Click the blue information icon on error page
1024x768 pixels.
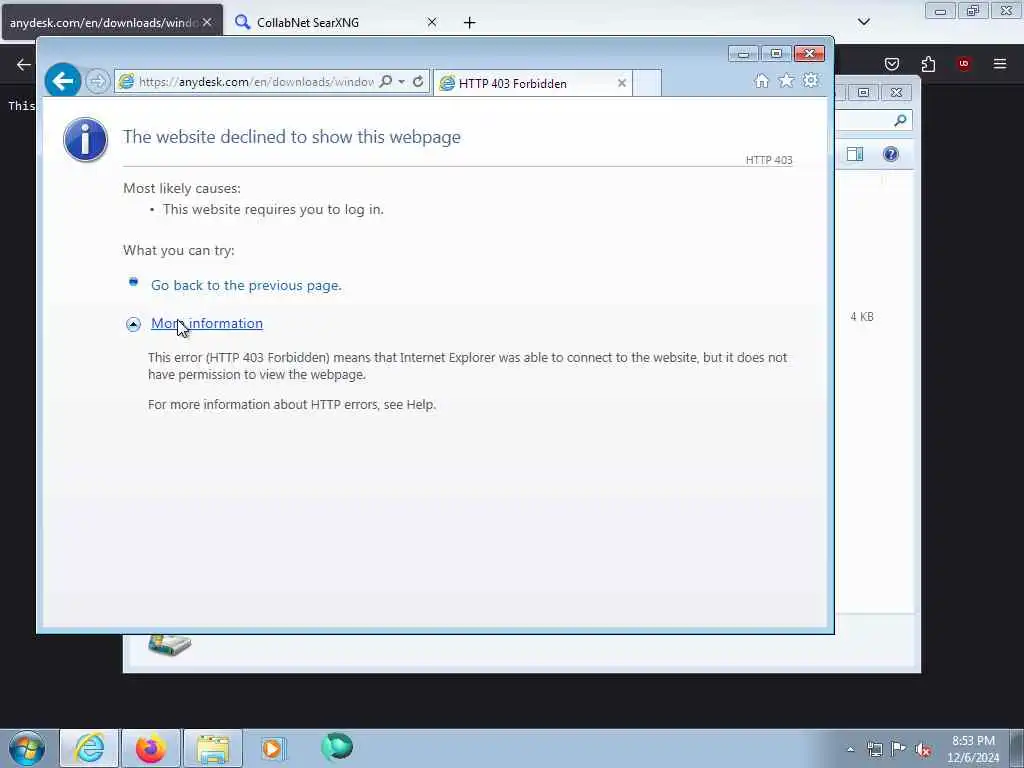pyautogui.click(x=86, y=140)
